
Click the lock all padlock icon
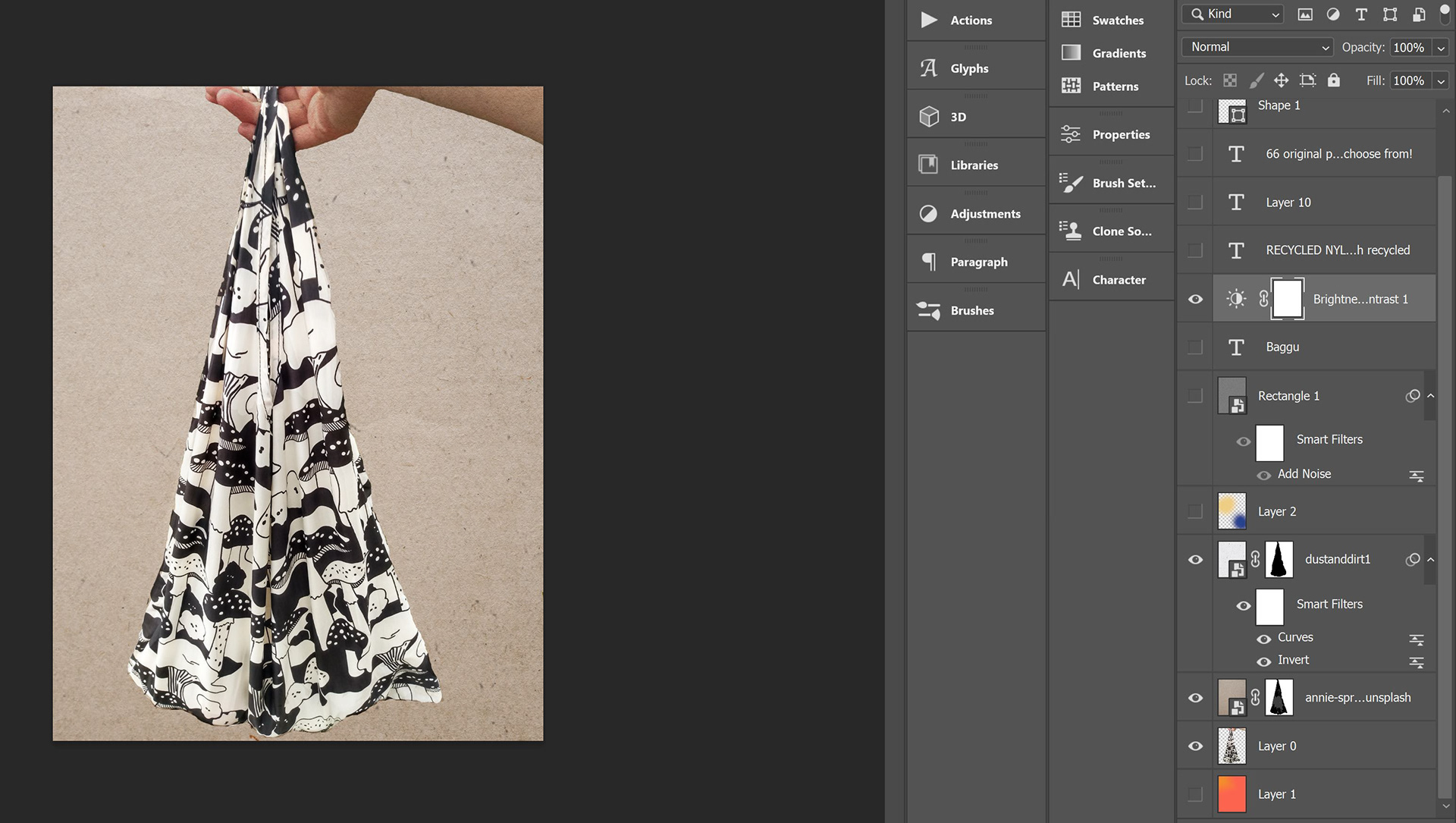coord(1334,80)
